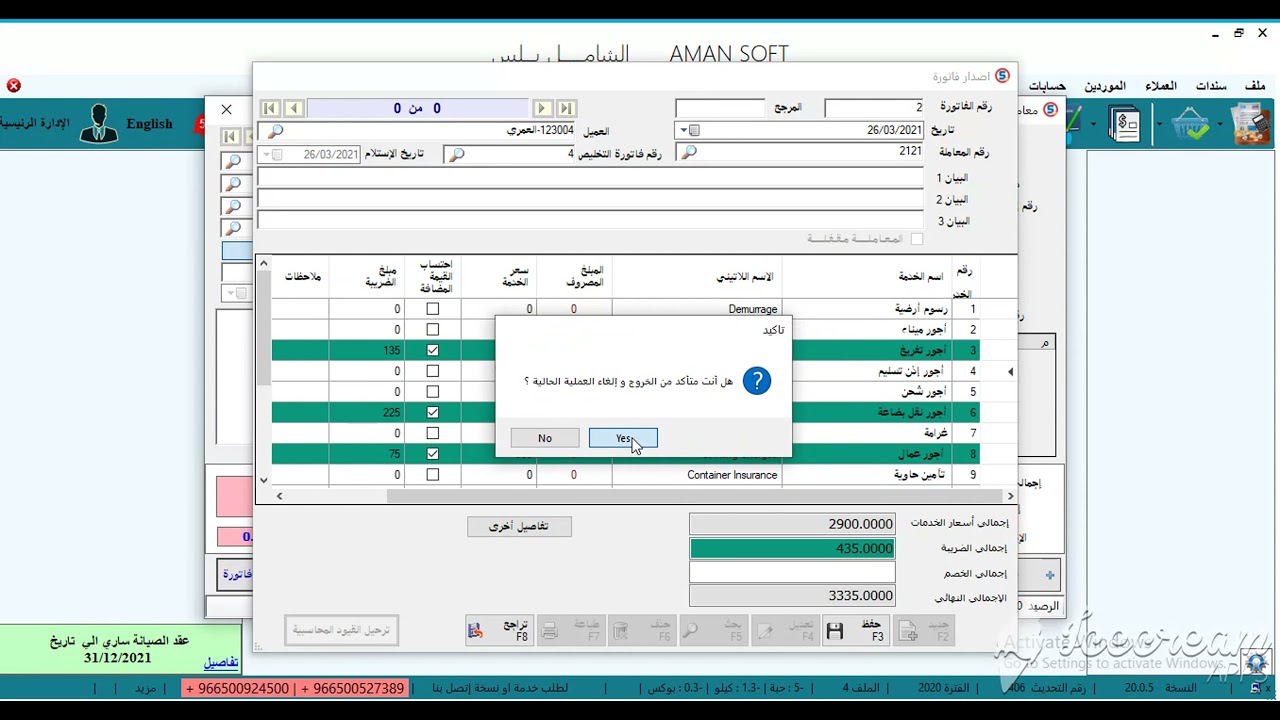Viewport: 1280px width, 720px height.
Task: Click the user avatar icon beside English
Action: tap(98, 124)
